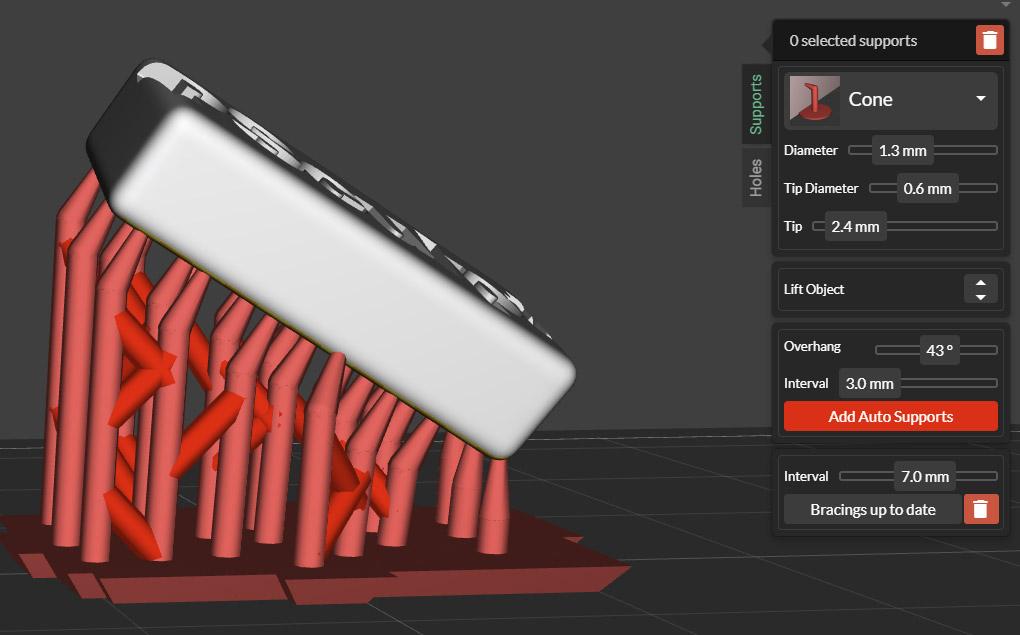Viewport: 1020px width, 635px height.
Task: Lower object with Lift Object down arrow
Action: tap(980, 297)
